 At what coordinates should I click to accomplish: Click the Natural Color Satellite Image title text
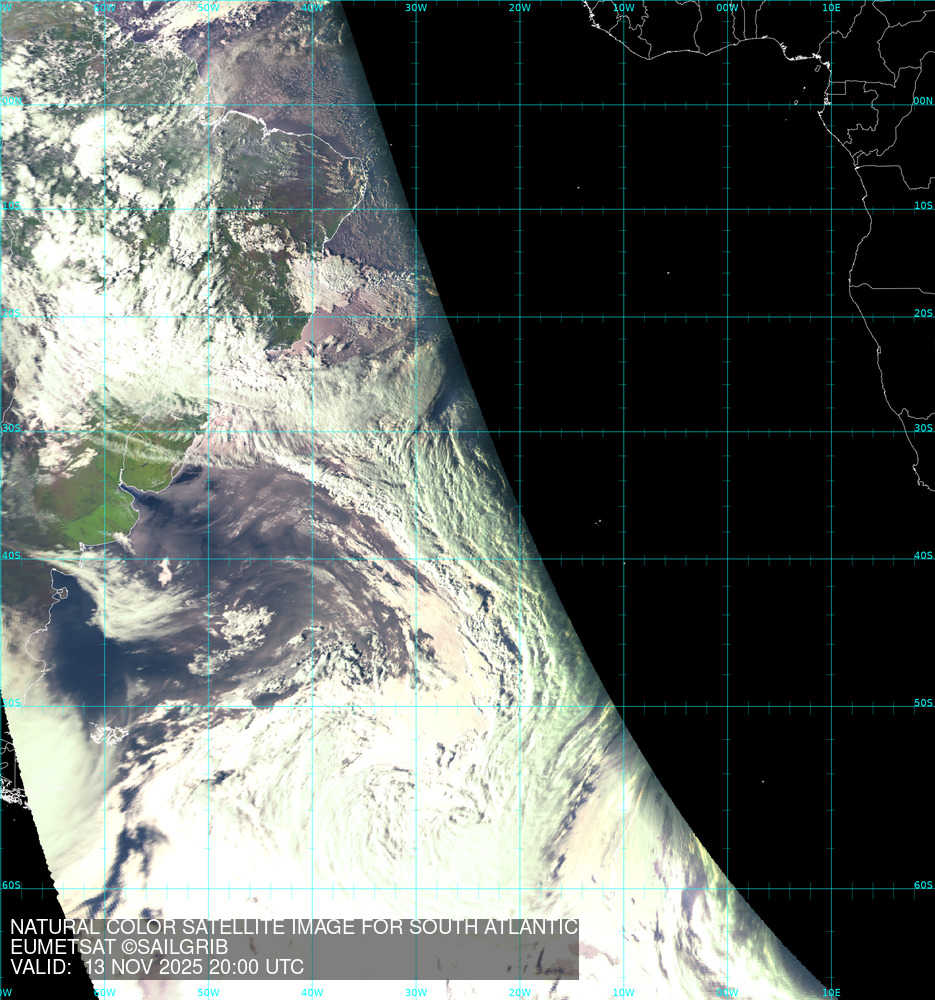tap(294, 927)
